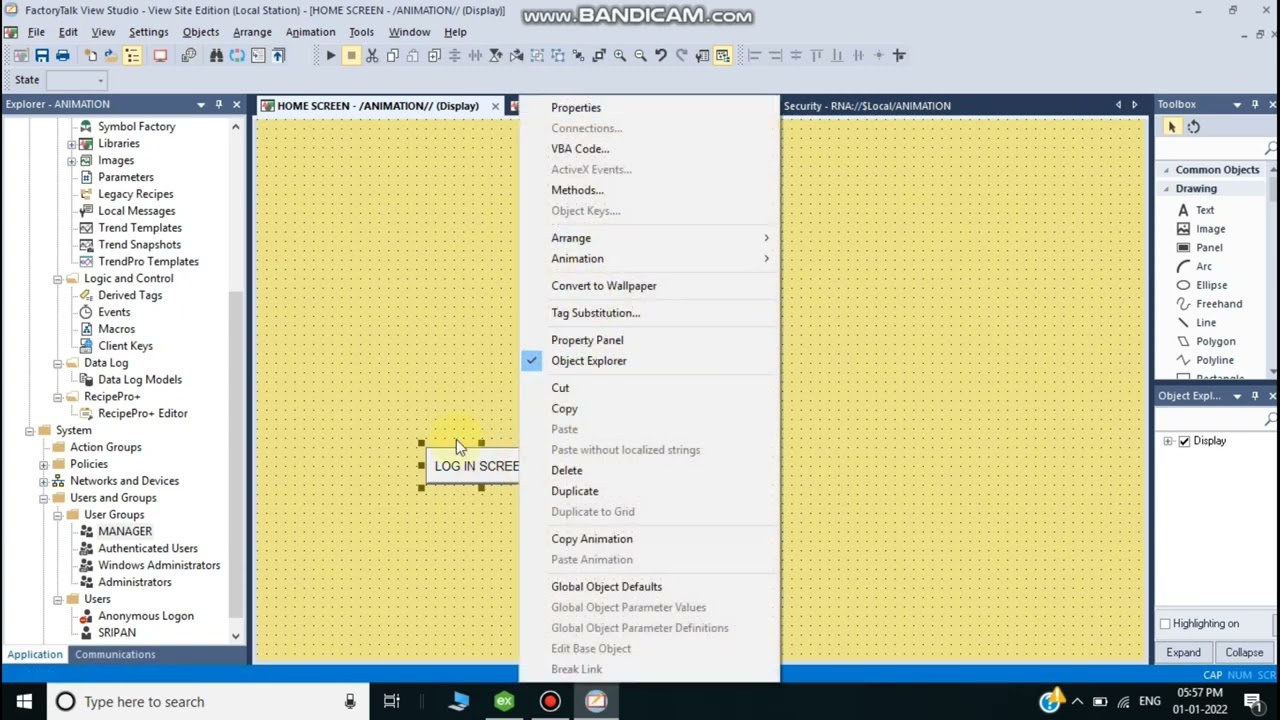
Task: Select Tag Substitution... menu entry
Action: pyautogui.click(x=649, y=313)
